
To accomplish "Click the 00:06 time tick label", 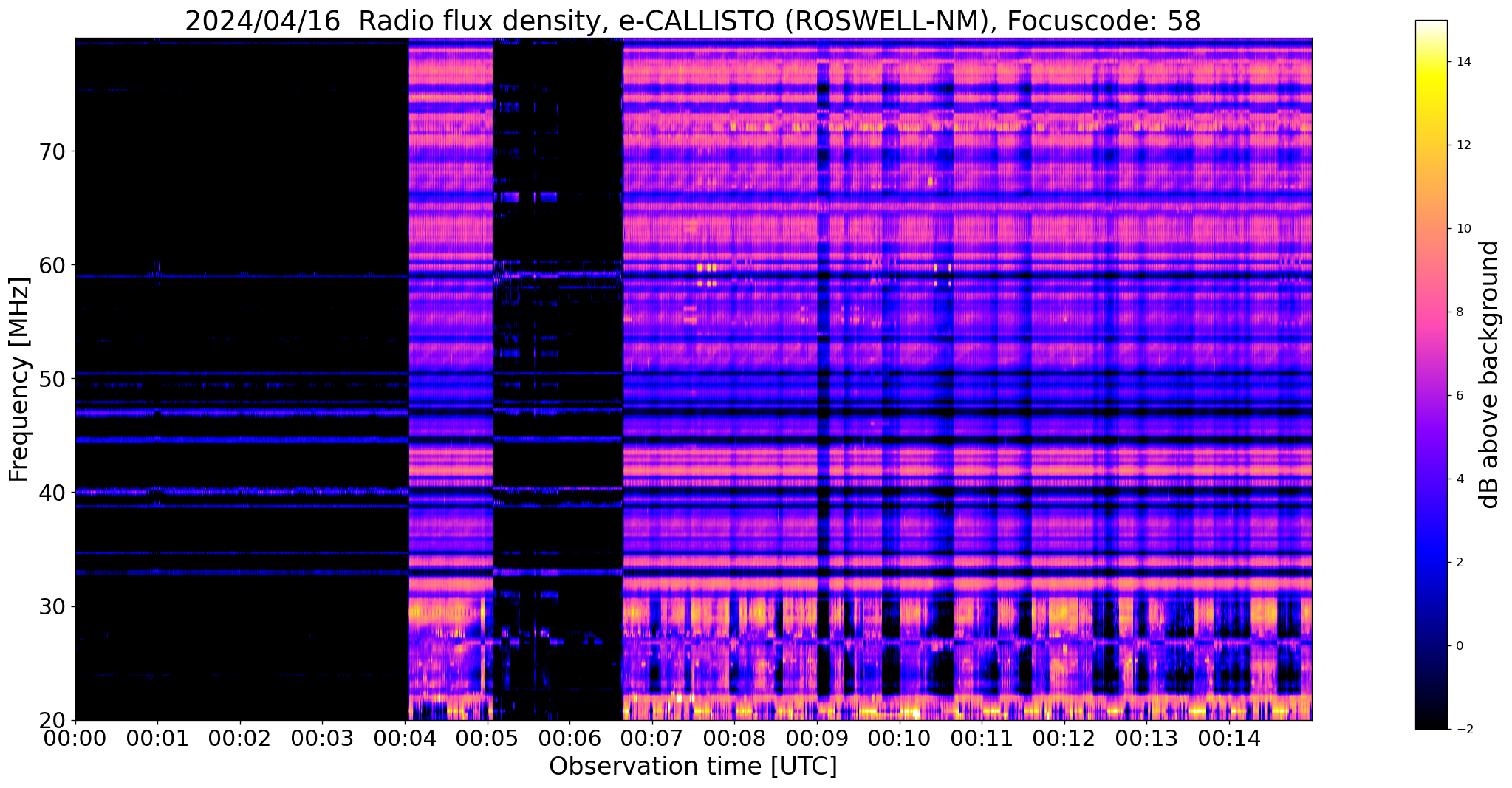I will click(x=569, y=737).
